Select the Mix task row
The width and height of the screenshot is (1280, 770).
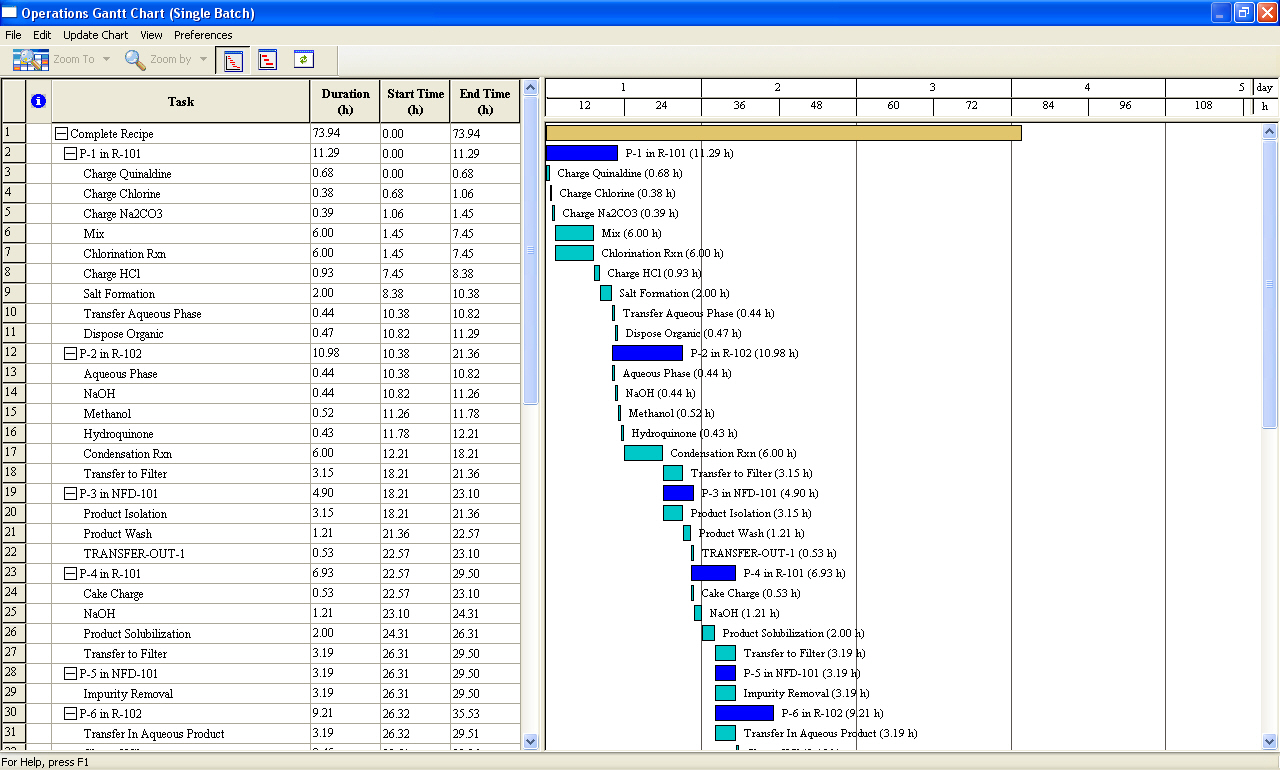pos(261,234)
